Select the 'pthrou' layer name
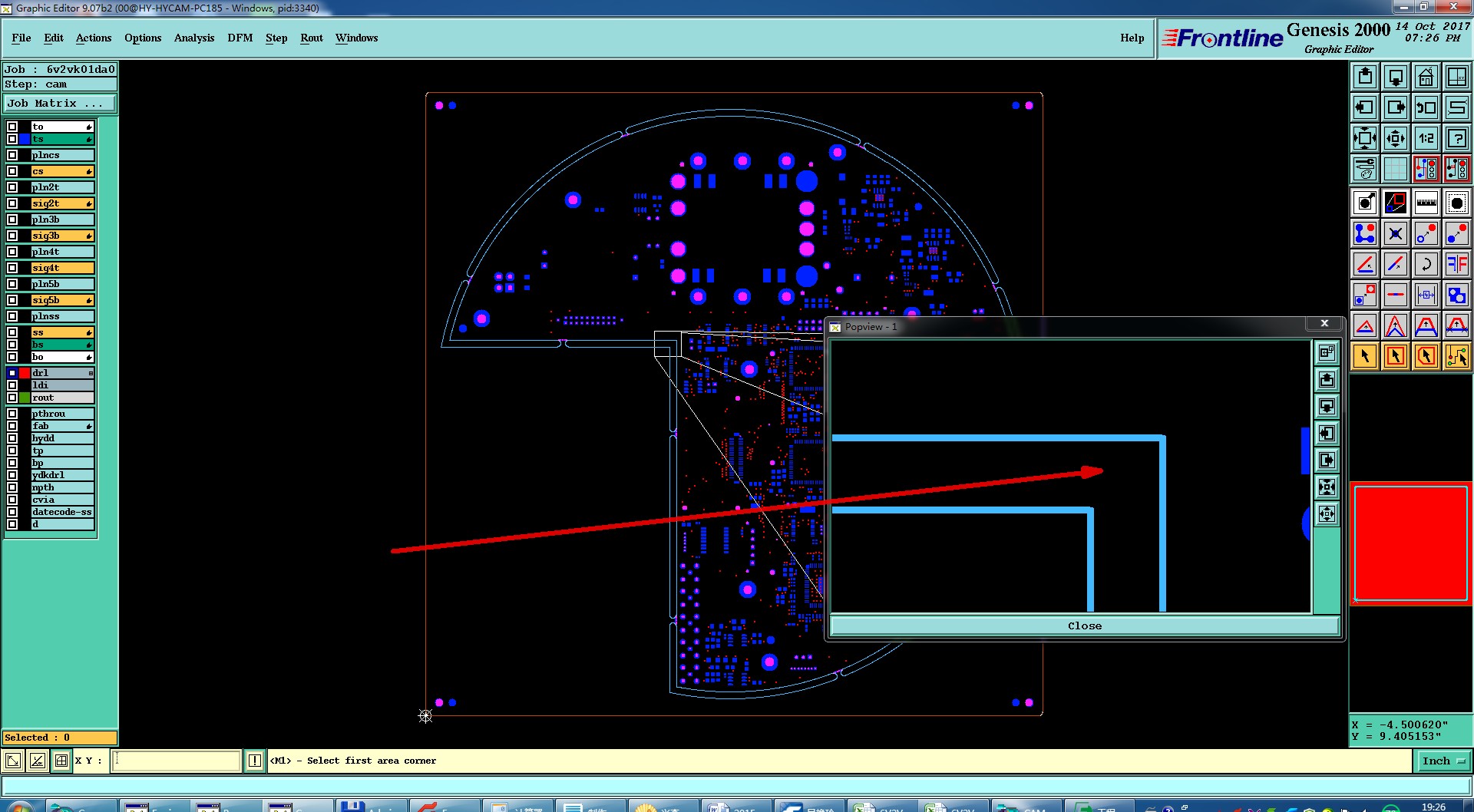The height and width of the screenshot is (812, 1474). pyautogui.click(x=63, y=414)
